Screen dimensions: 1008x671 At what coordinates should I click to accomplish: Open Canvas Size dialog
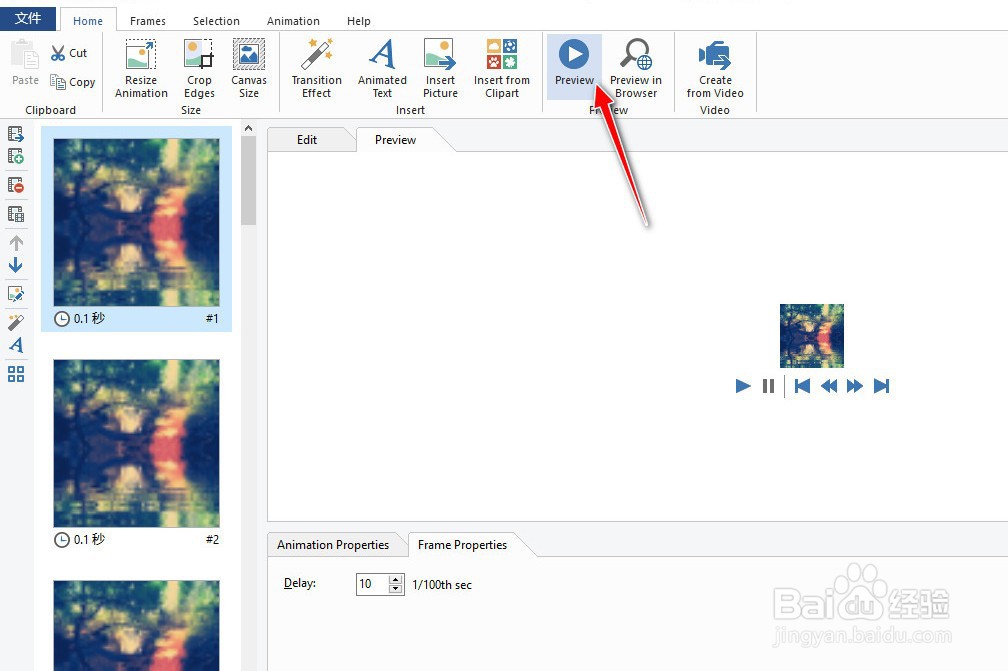249,68
